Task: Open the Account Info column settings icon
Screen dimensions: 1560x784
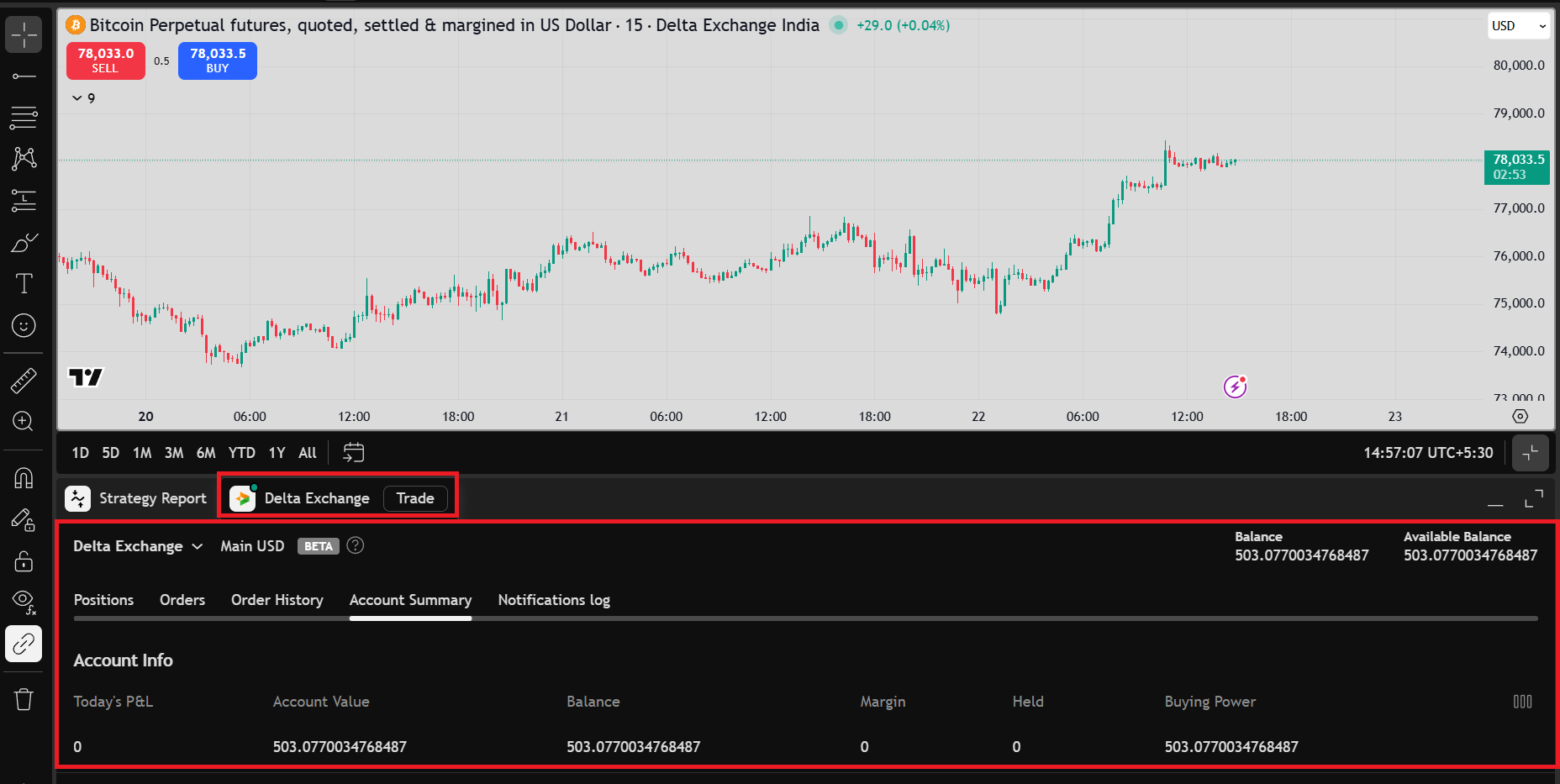Action: (x=1522, y=702)
